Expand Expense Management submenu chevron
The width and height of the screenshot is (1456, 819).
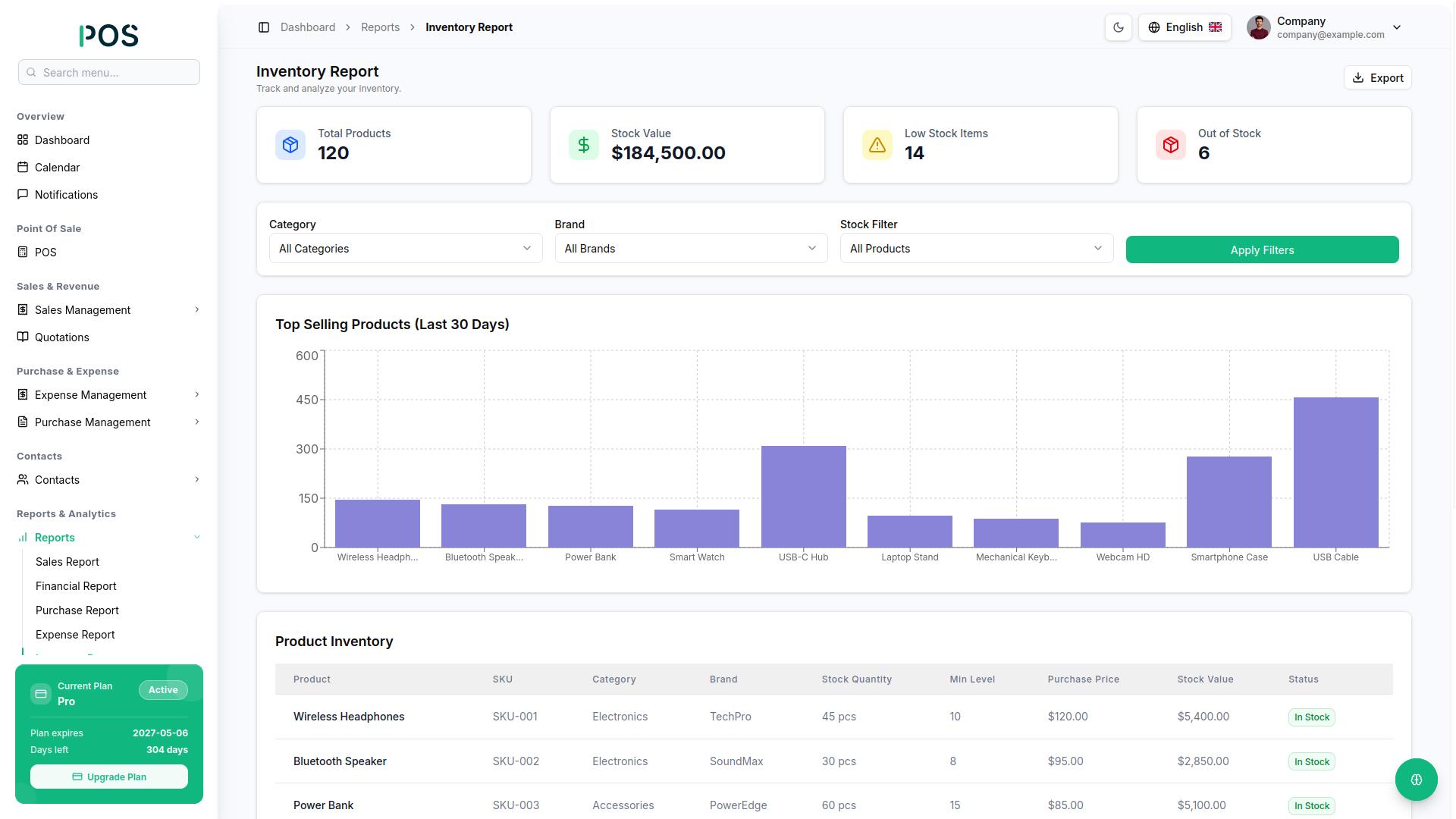(197, 394)
